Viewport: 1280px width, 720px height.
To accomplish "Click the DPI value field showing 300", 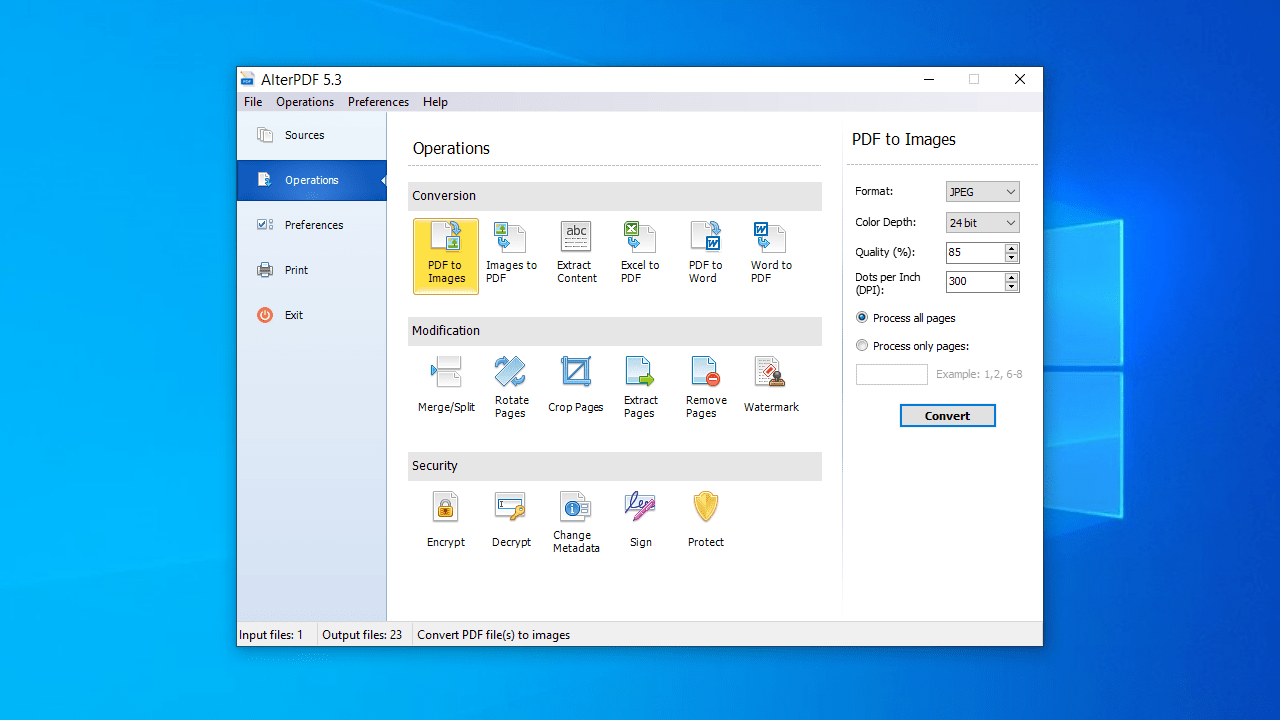I will click(x=975, y=282).
